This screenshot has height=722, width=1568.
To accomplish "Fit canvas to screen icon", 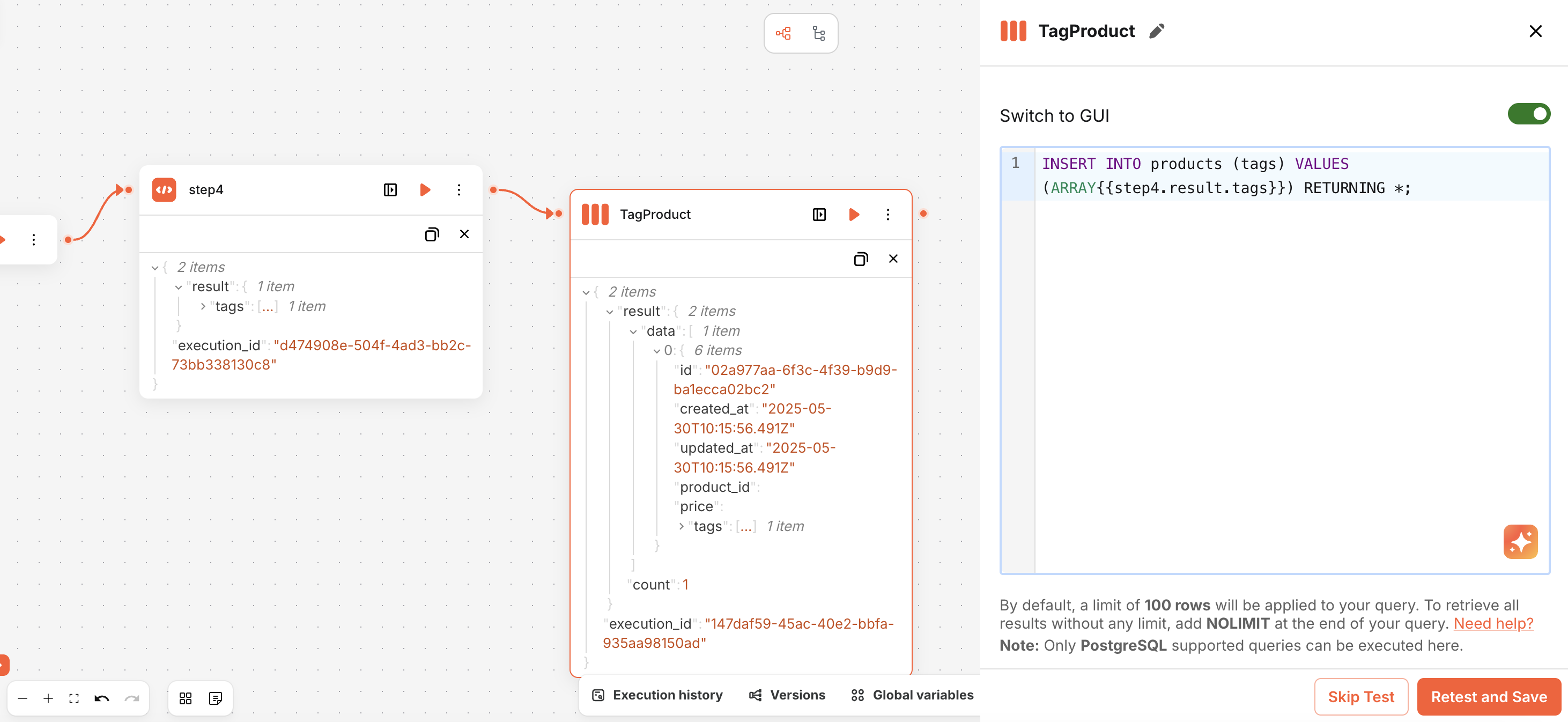I will click(73, 698).
